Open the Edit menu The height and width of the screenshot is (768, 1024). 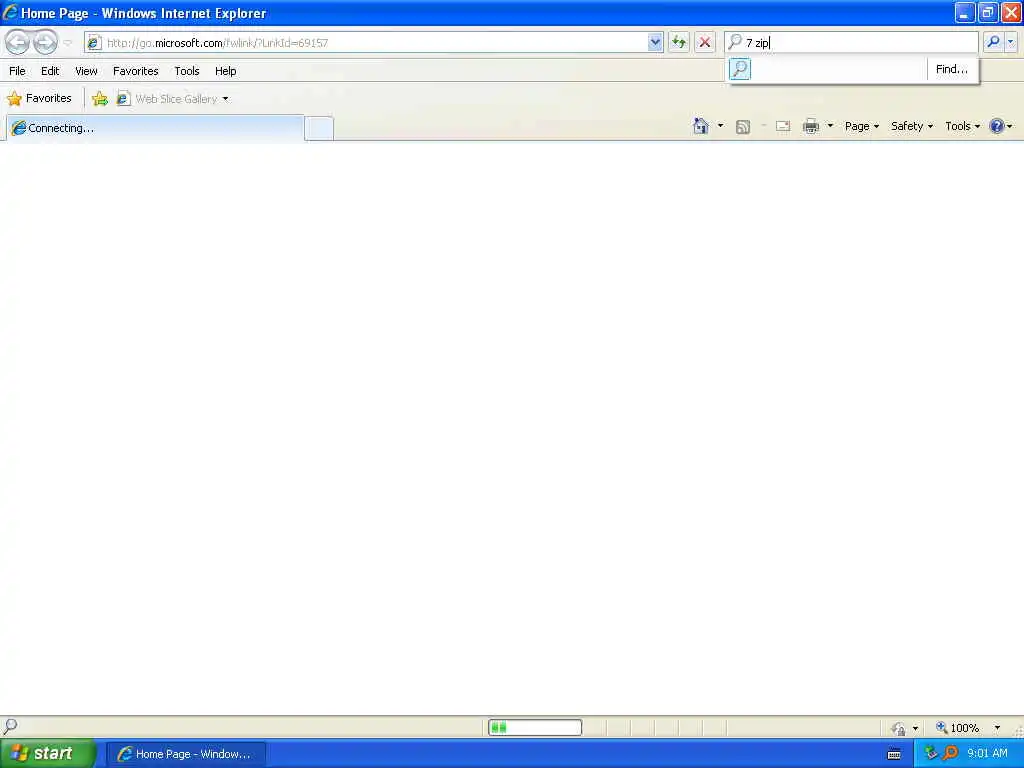pyautogui.click(x=50, y=71)
